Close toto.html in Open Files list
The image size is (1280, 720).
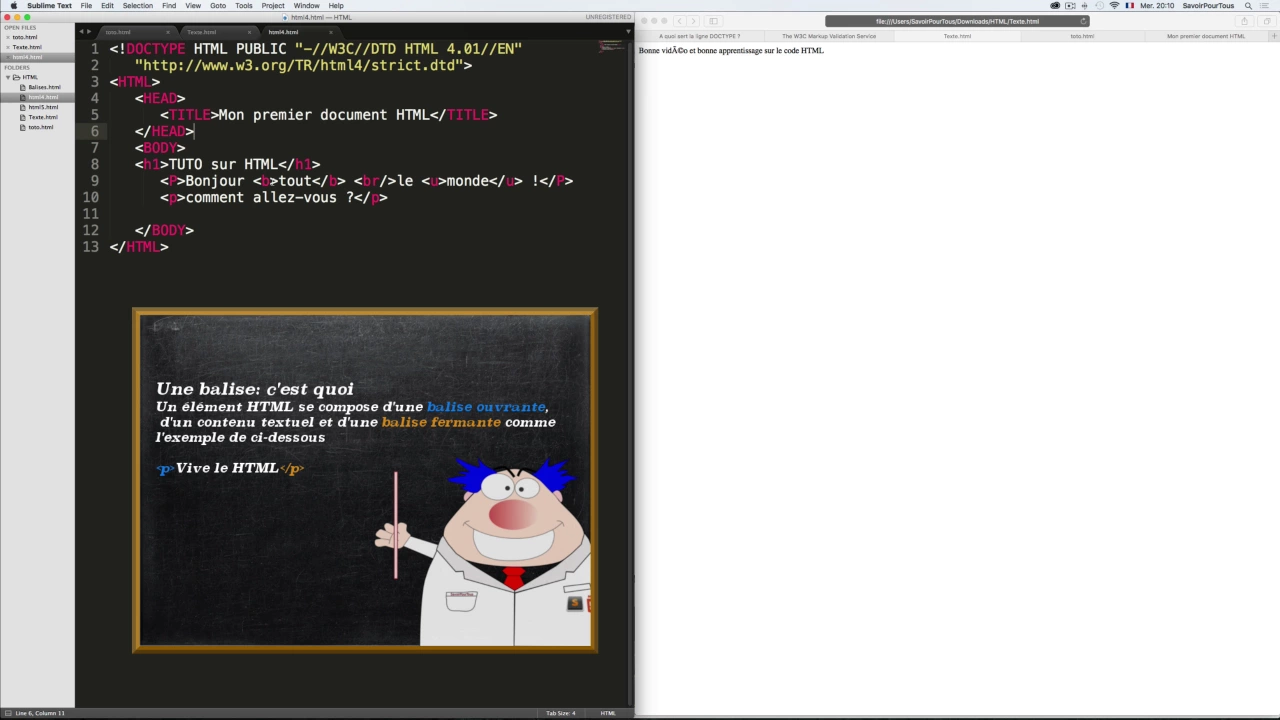pos(7,37)
